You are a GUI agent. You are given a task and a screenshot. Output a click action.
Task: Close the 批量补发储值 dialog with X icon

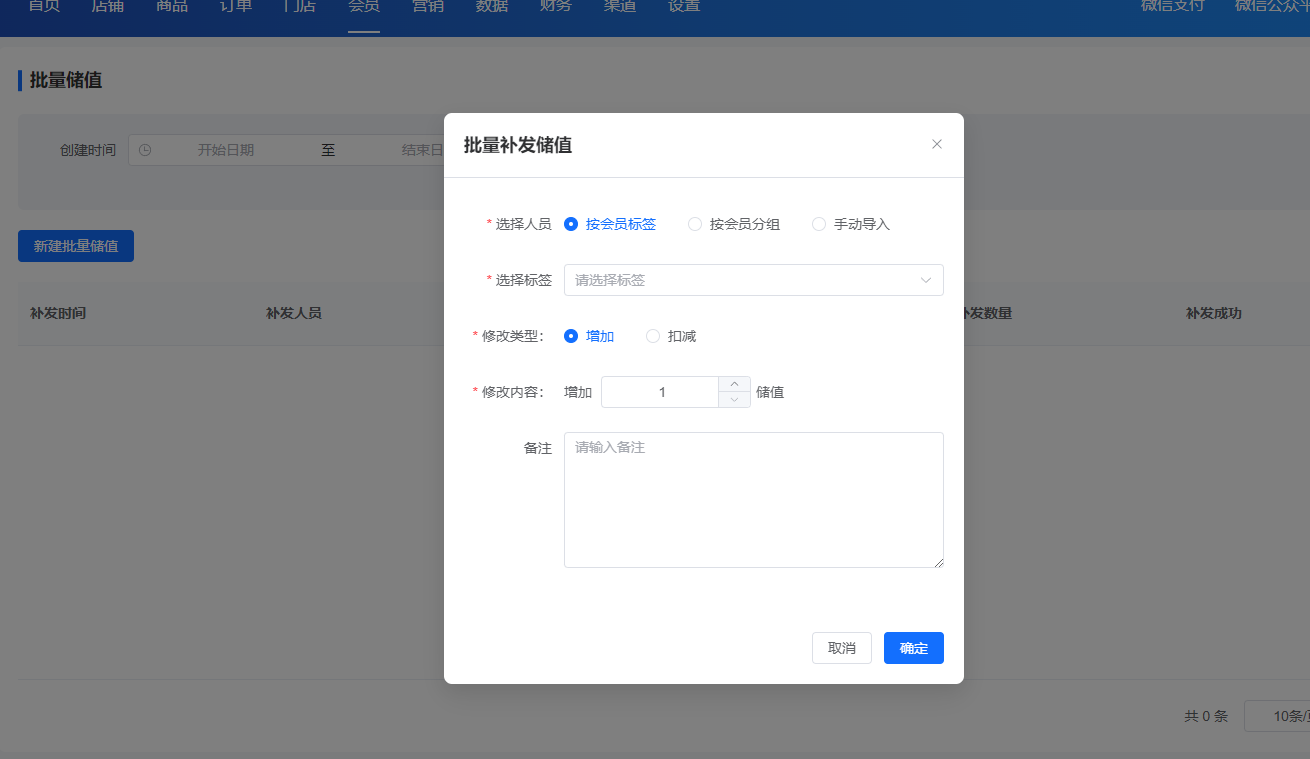(x=937, y=144)
